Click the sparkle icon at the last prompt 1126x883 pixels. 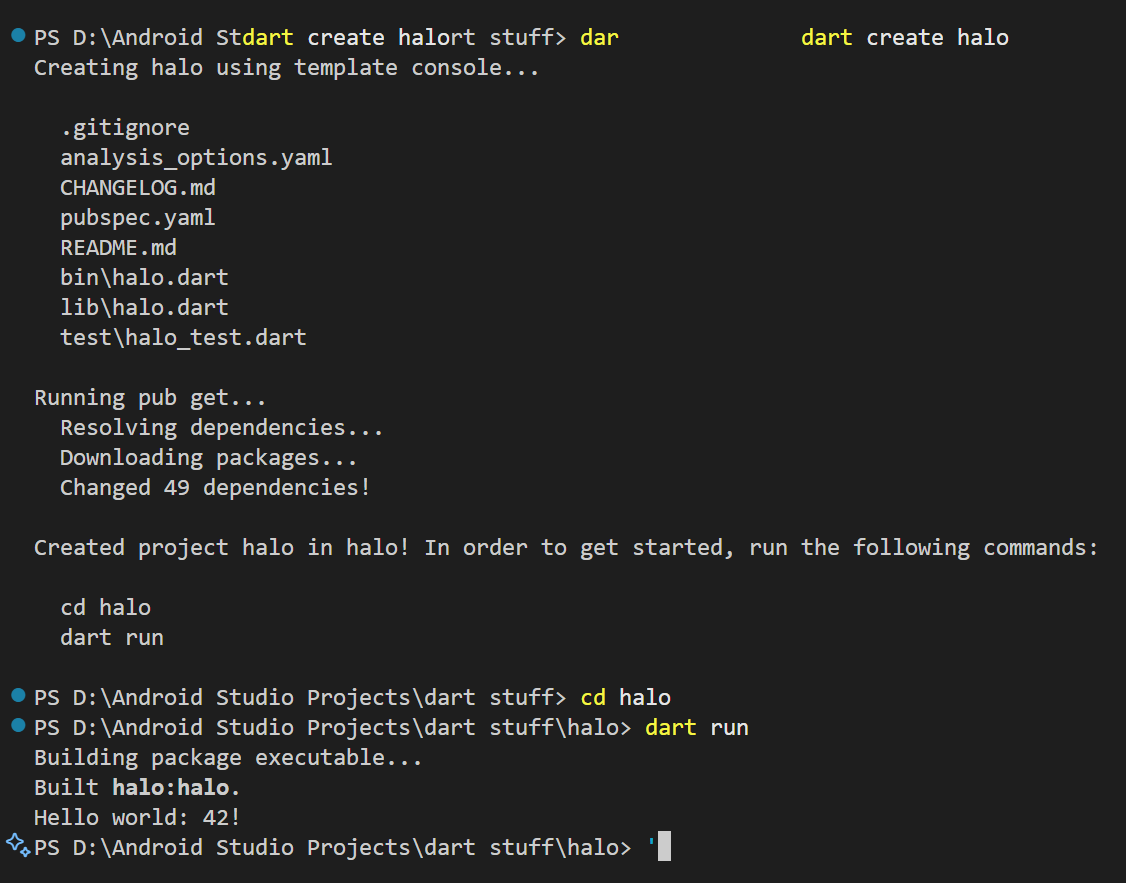click(x=18, y=845)
